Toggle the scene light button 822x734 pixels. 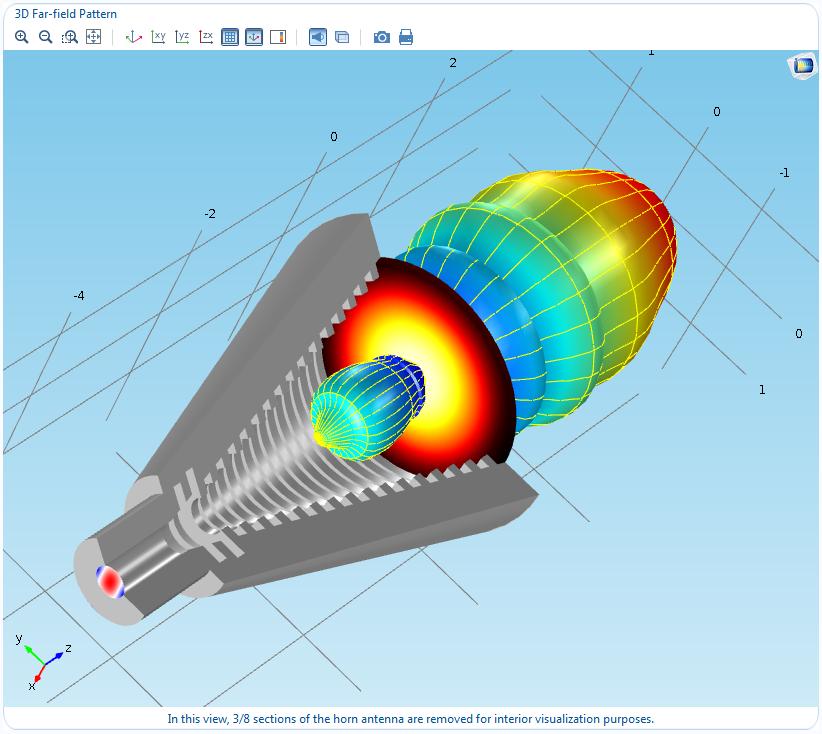point(318,37)
